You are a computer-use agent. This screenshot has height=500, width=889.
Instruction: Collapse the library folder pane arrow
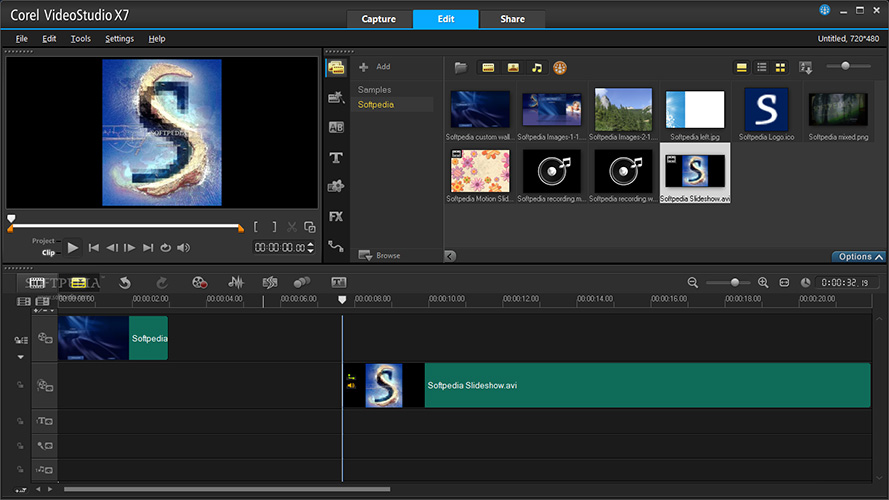(450, 256)
